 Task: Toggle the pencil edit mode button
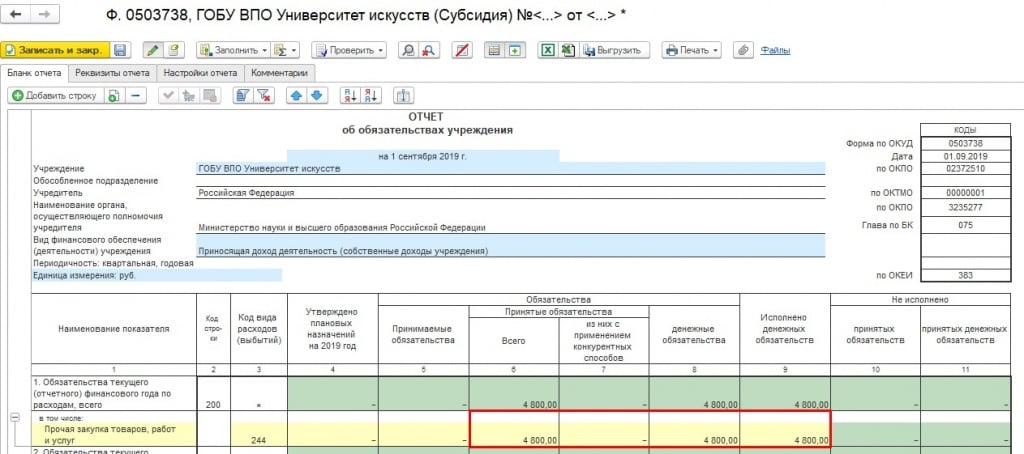152,50
